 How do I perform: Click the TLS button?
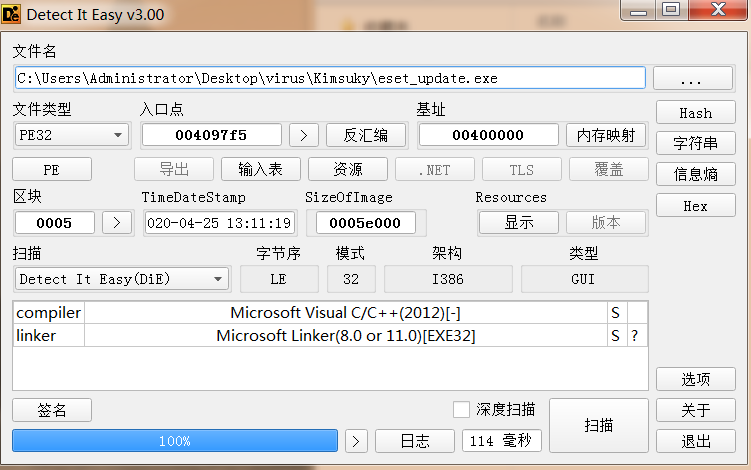522,169
